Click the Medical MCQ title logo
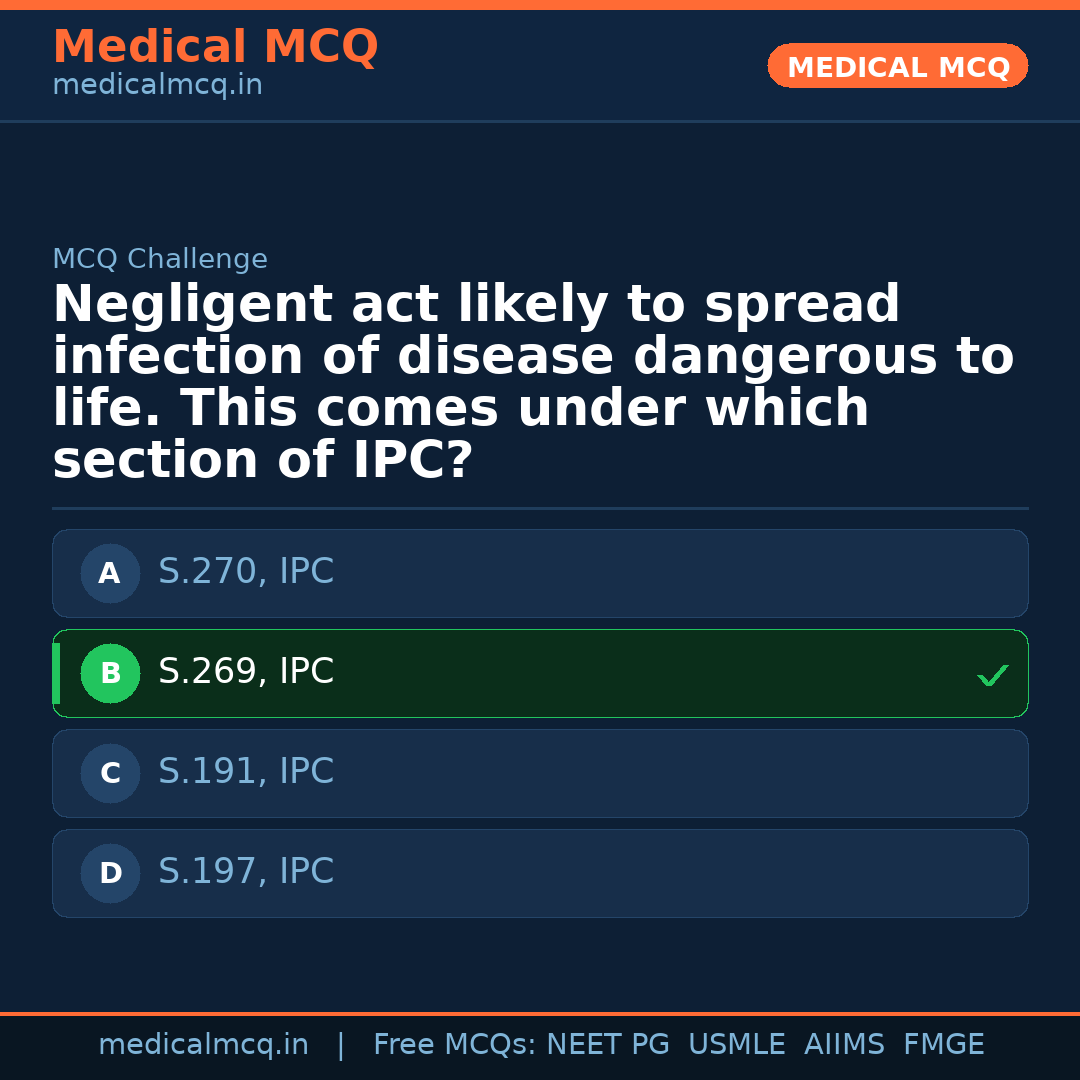Viewport: 1080px width, 1080px height. click(x=215, y=47)
